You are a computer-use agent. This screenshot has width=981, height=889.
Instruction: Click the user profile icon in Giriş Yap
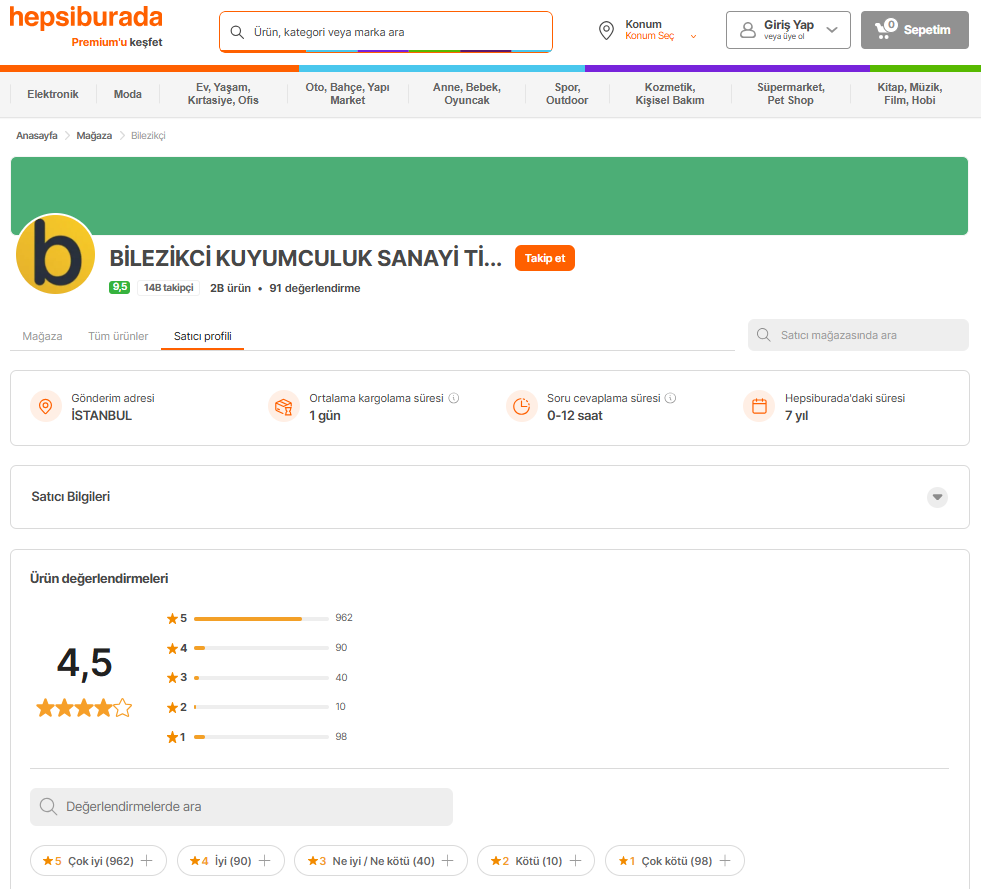(748, 30)
